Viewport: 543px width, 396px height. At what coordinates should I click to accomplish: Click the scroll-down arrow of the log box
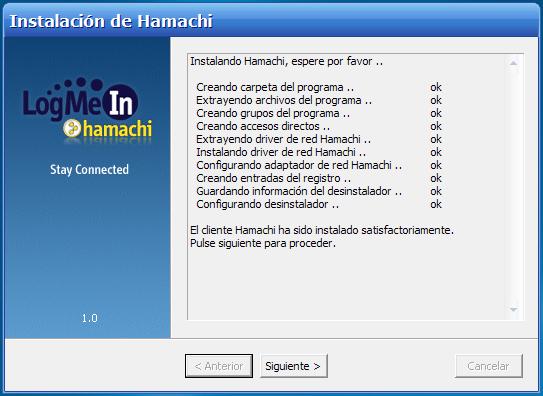click(513, 309)
